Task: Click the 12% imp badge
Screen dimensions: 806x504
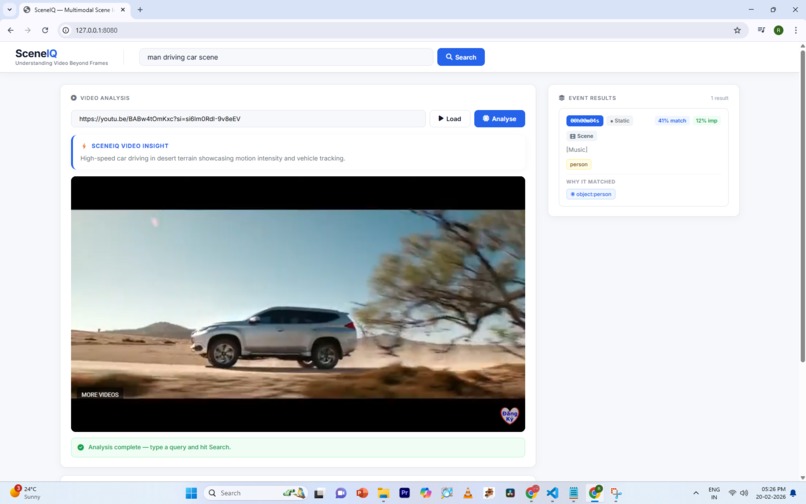Action: (x=706, y=121)
